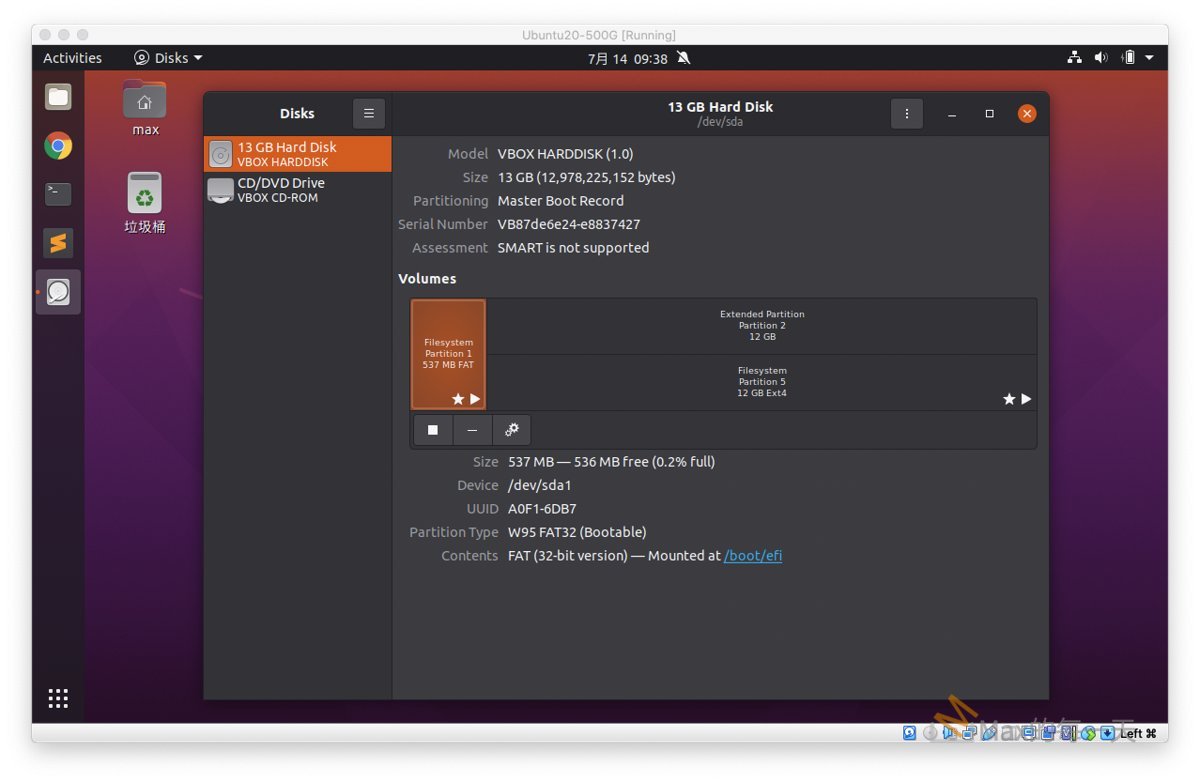Click SMART is not supported text

[573, 248]
